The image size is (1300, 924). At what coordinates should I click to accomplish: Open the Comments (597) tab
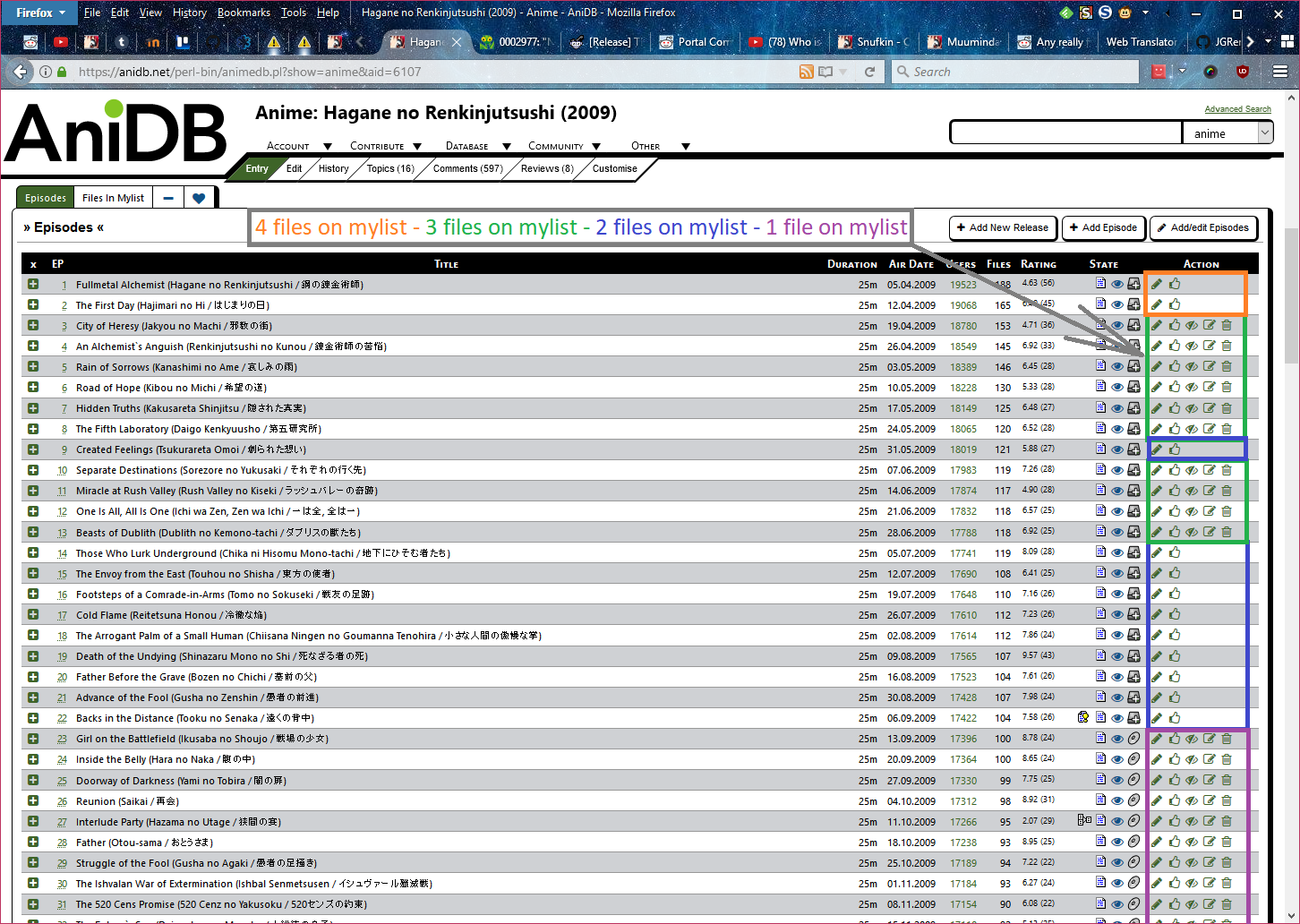coord(467,168)
